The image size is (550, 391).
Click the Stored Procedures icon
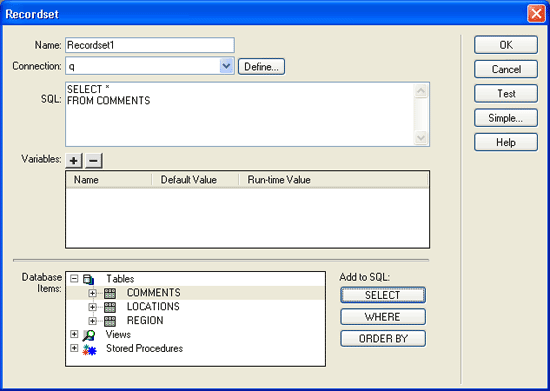point(89,349)
